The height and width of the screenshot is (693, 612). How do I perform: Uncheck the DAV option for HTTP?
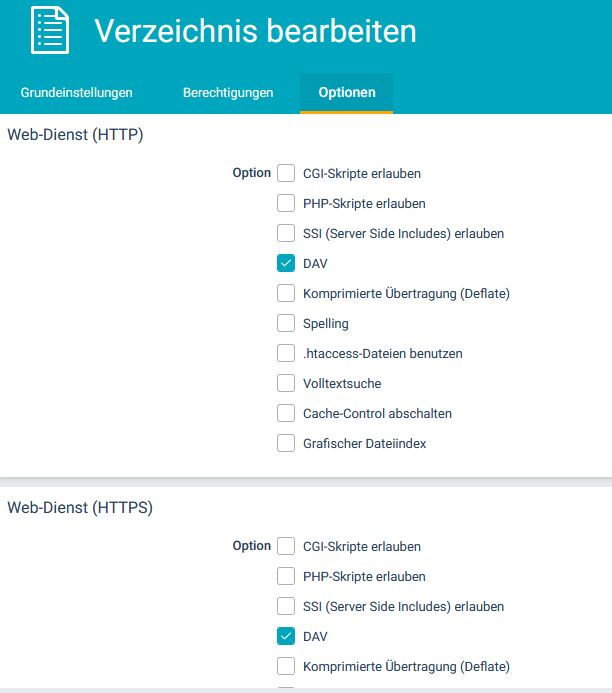pyautogui.click(x=286, y=263)
